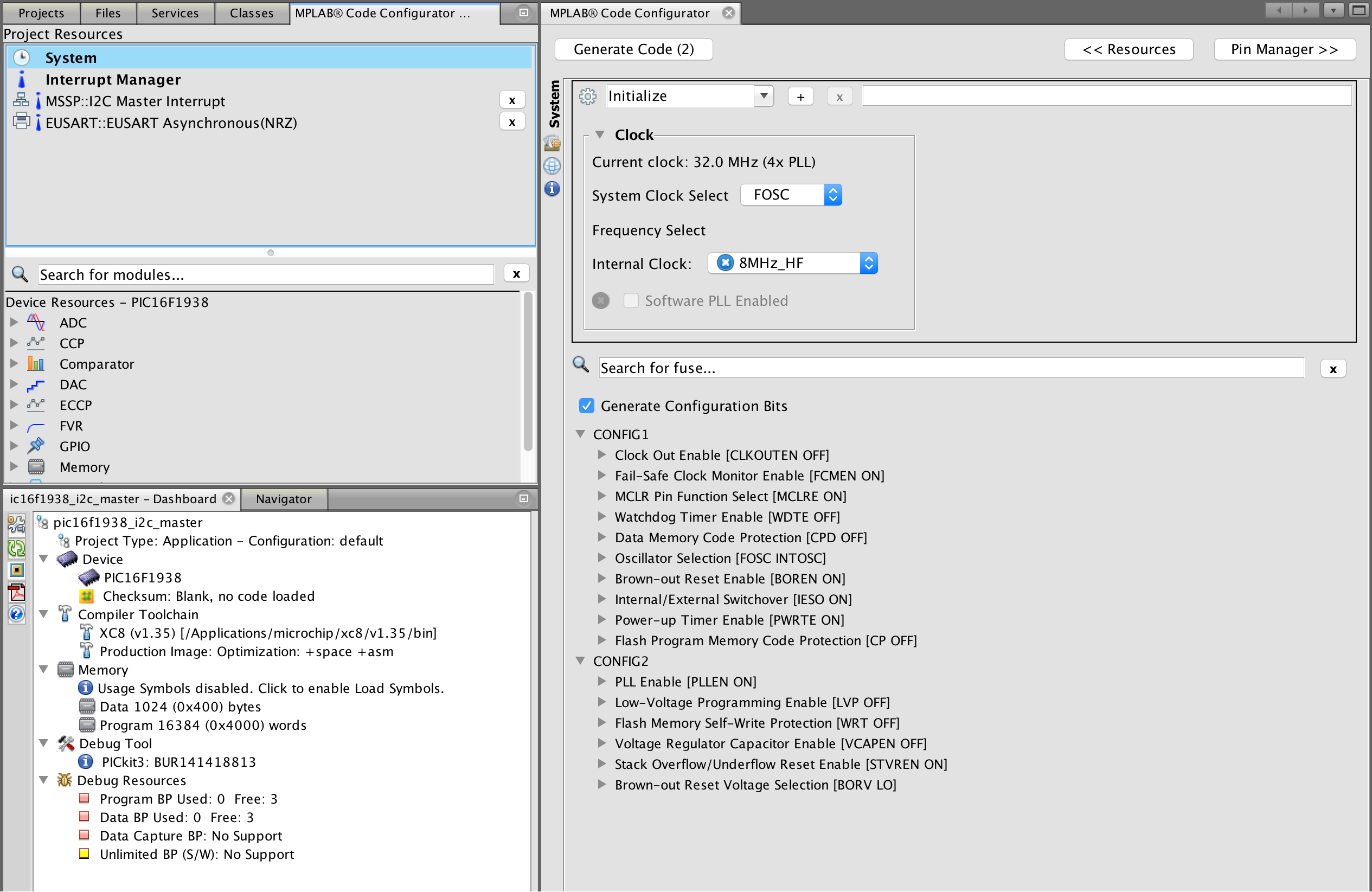Click the blue help icon in Dashboard sidebar
This screenshot has height=892, width=1372.
point(17,614)
